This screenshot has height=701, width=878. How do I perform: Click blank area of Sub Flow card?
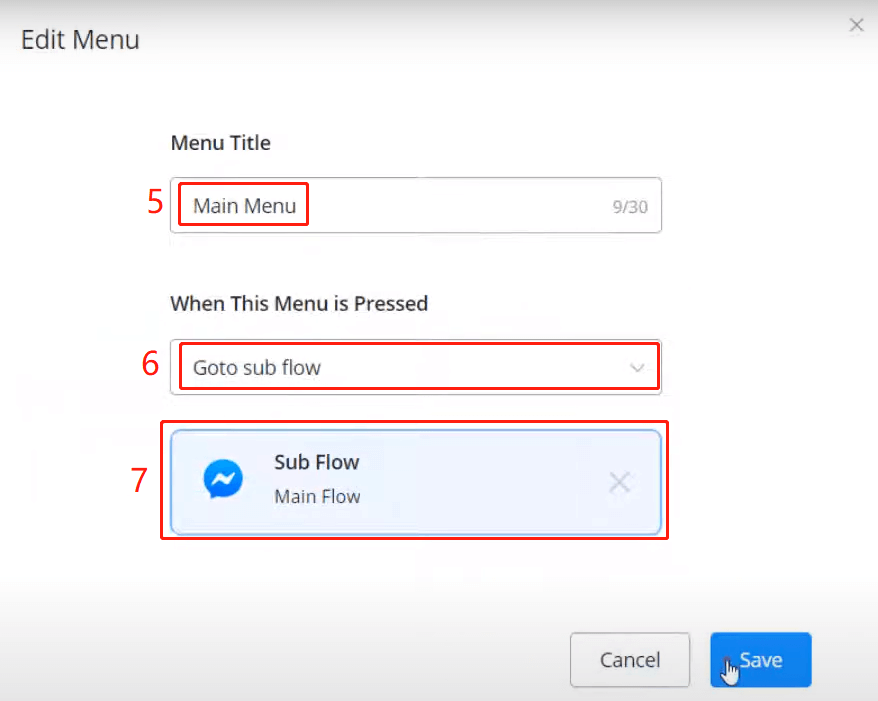point(480,482)
